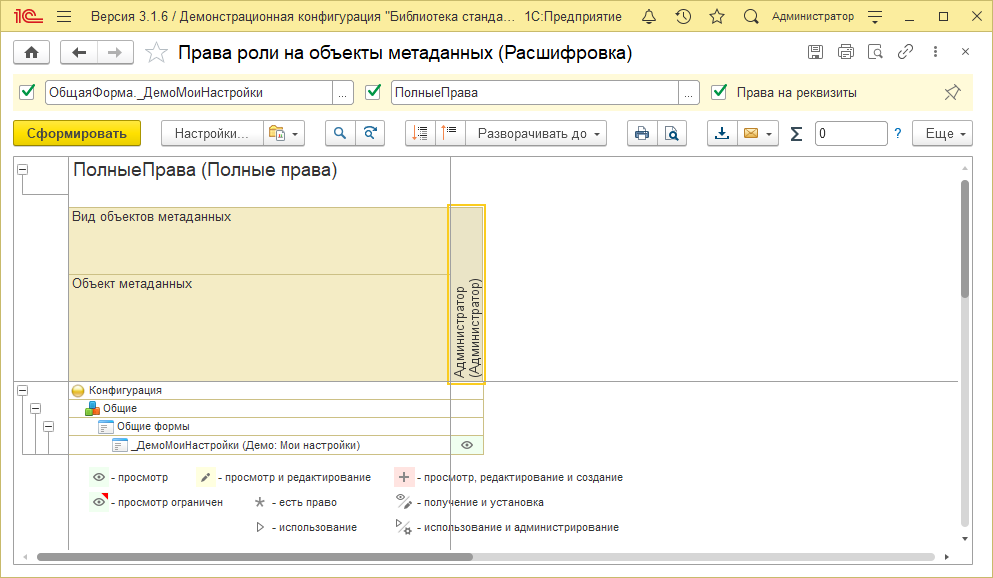Screen dimensions: 993x578
Task: Click Администратор column header
Action: 467,294
